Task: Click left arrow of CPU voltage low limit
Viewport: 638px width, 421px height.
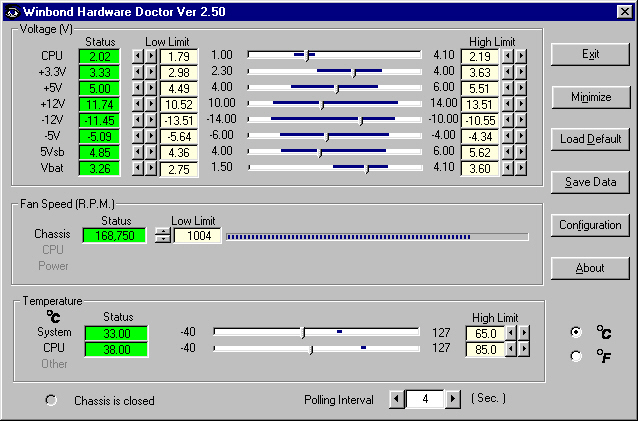Action: (139, 56)
